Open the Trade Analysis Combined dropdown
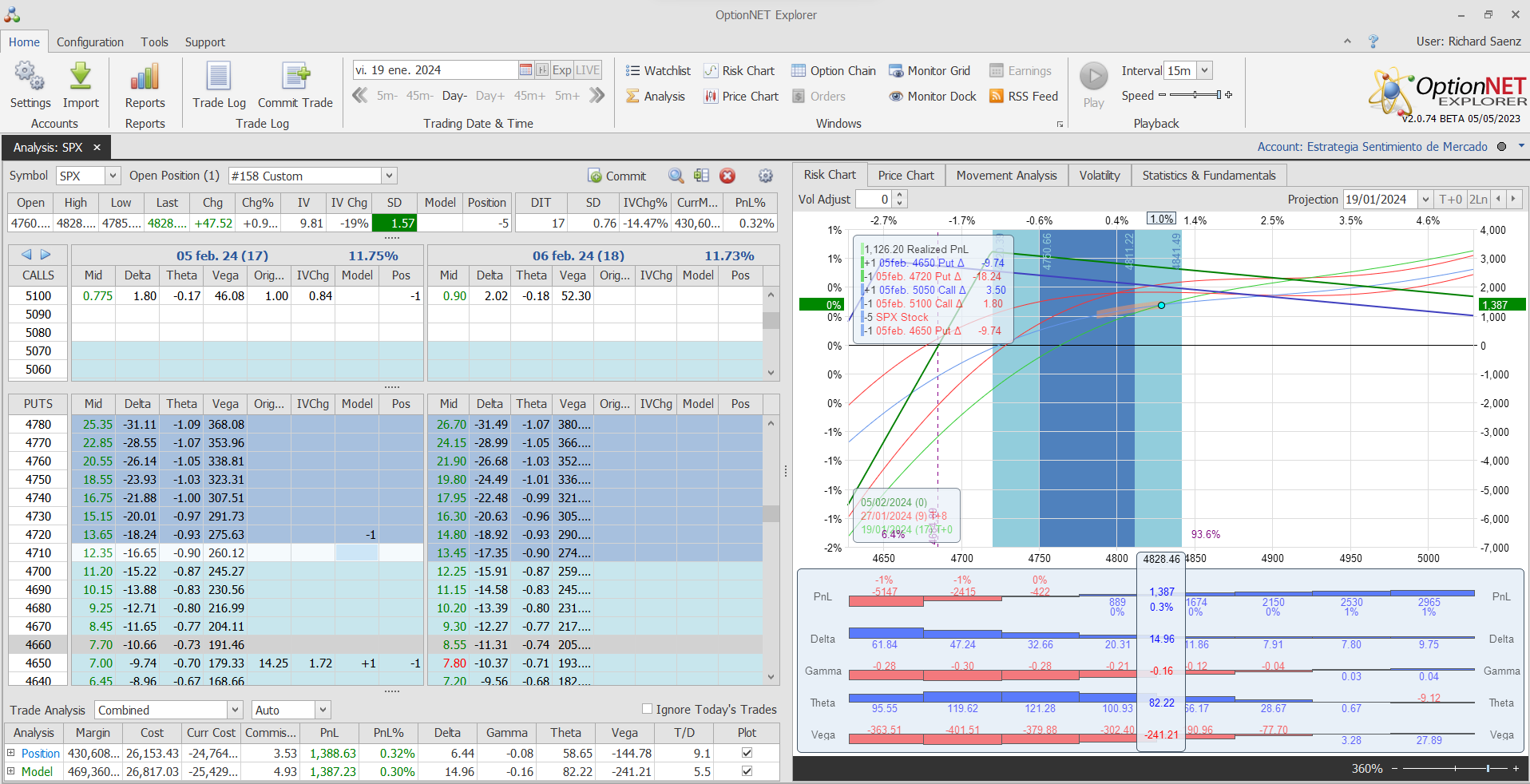This screenshot has height=784, width=1530. 235,710
